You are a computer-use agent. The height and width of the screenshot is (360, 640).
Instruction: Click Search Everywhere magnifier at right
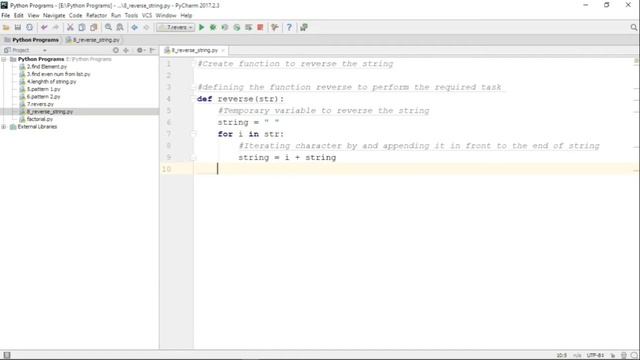(x=633, y=27)
